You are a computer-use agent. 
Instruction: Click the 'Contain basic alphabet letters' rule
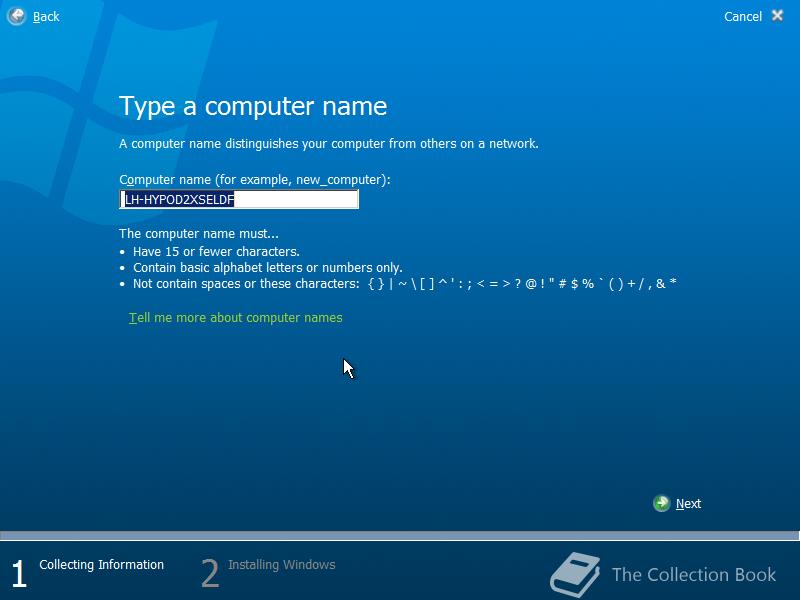tap(268, 268)
